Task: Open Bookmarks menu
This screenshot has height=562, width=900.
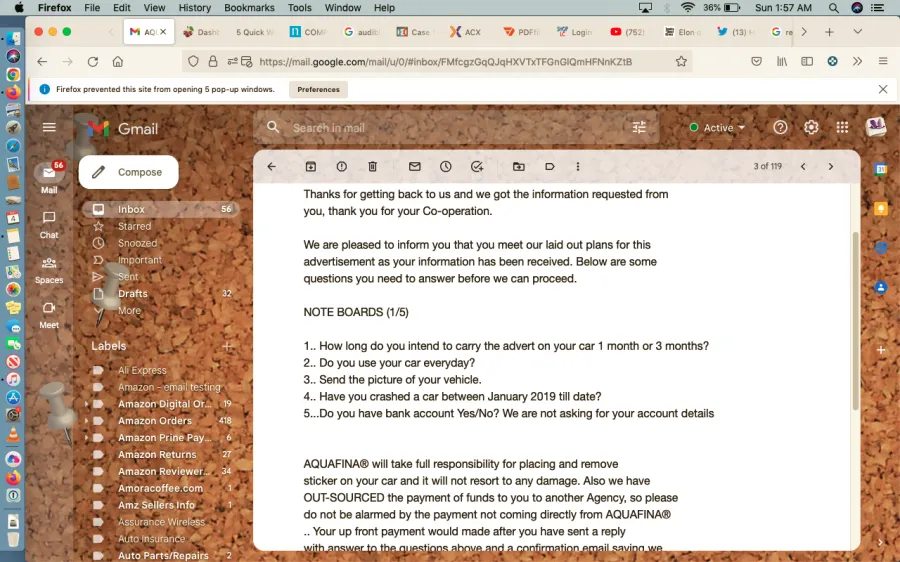Action: (249, 7)
